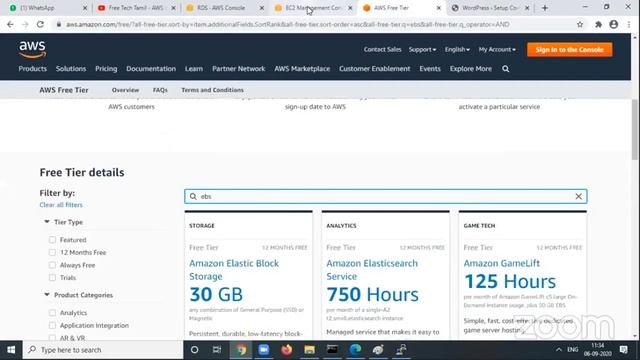Close the WordPress Setup tab

[527, 8]
